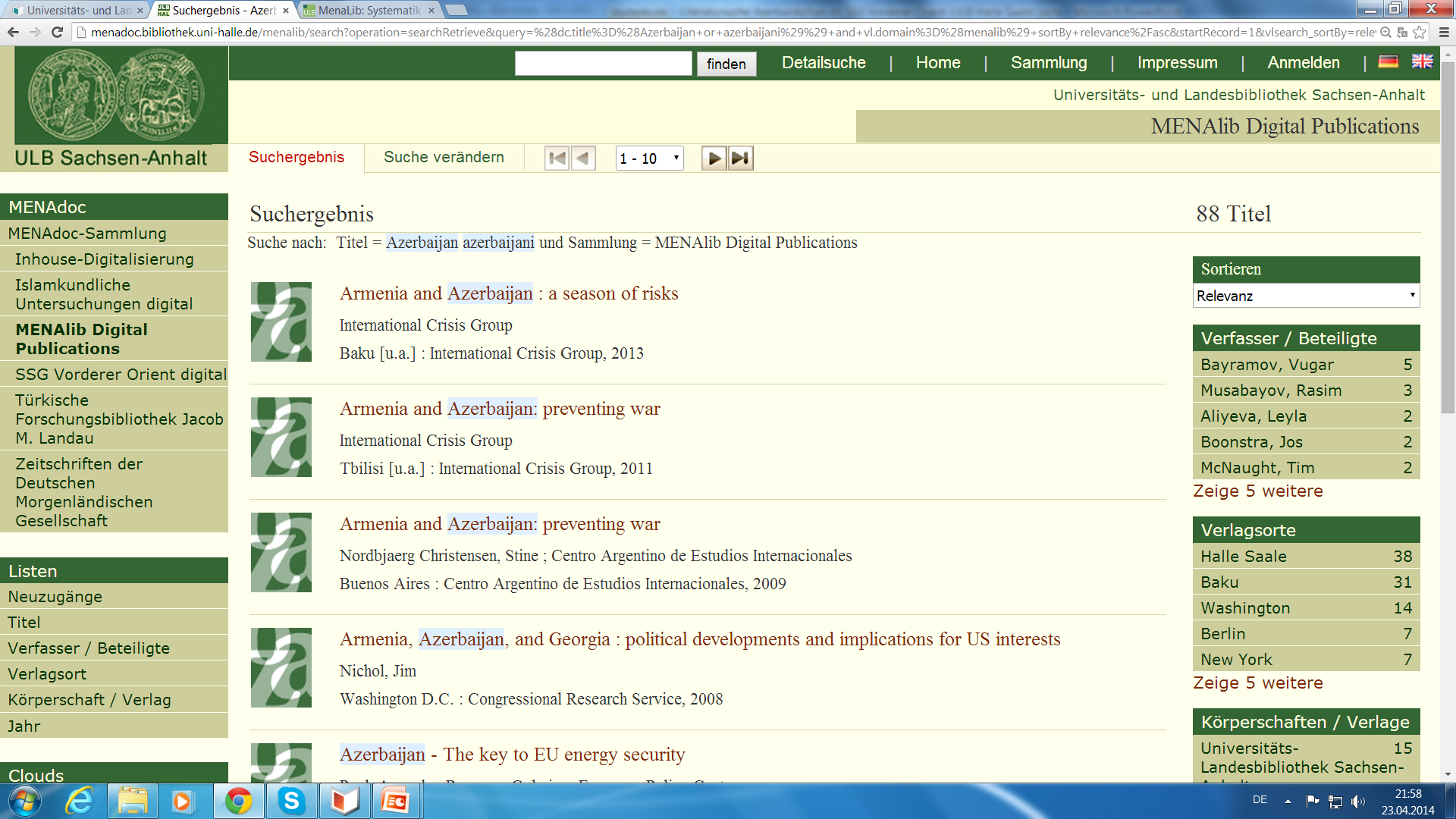
Task: Filter by Verlagsort Halle Saale
Action: tap(1306, 557)
